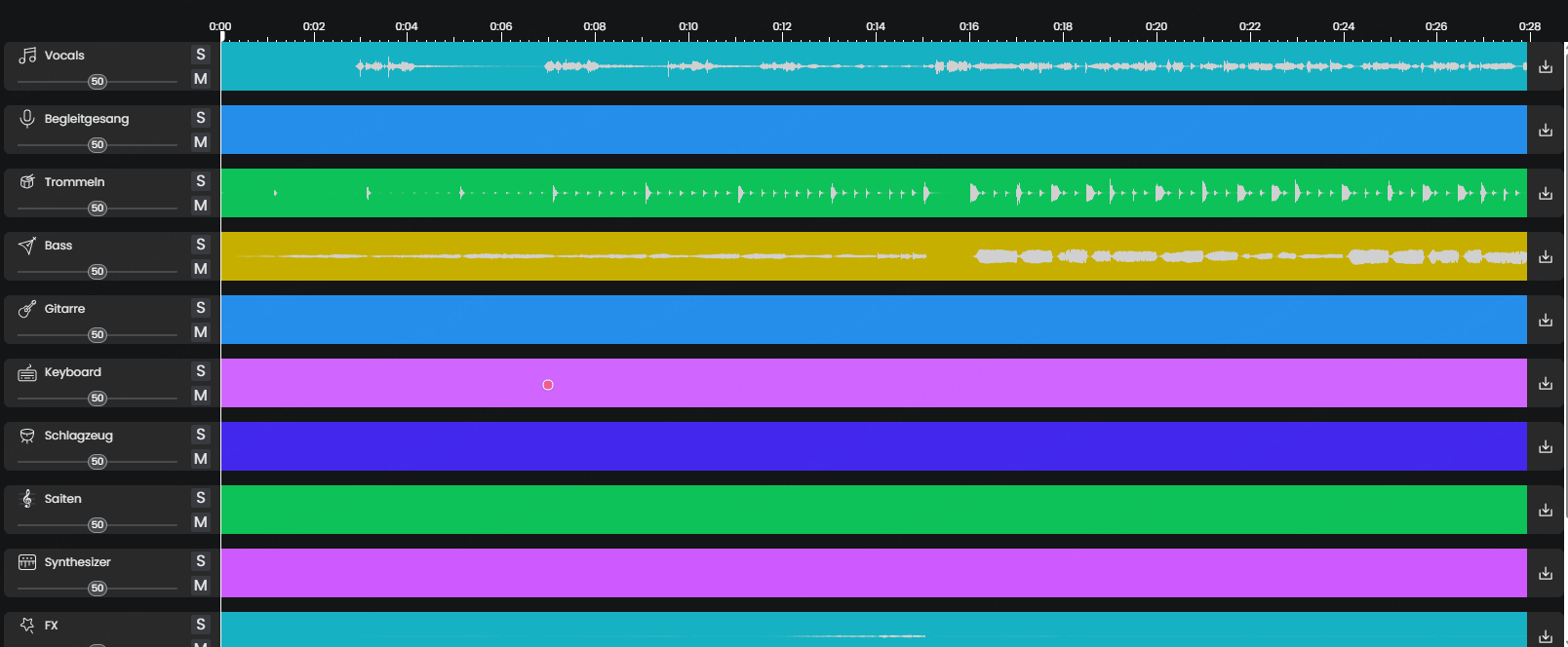
Task: Click the 0:10 mark on timeline ruler
Action: (x=688, y=26)
